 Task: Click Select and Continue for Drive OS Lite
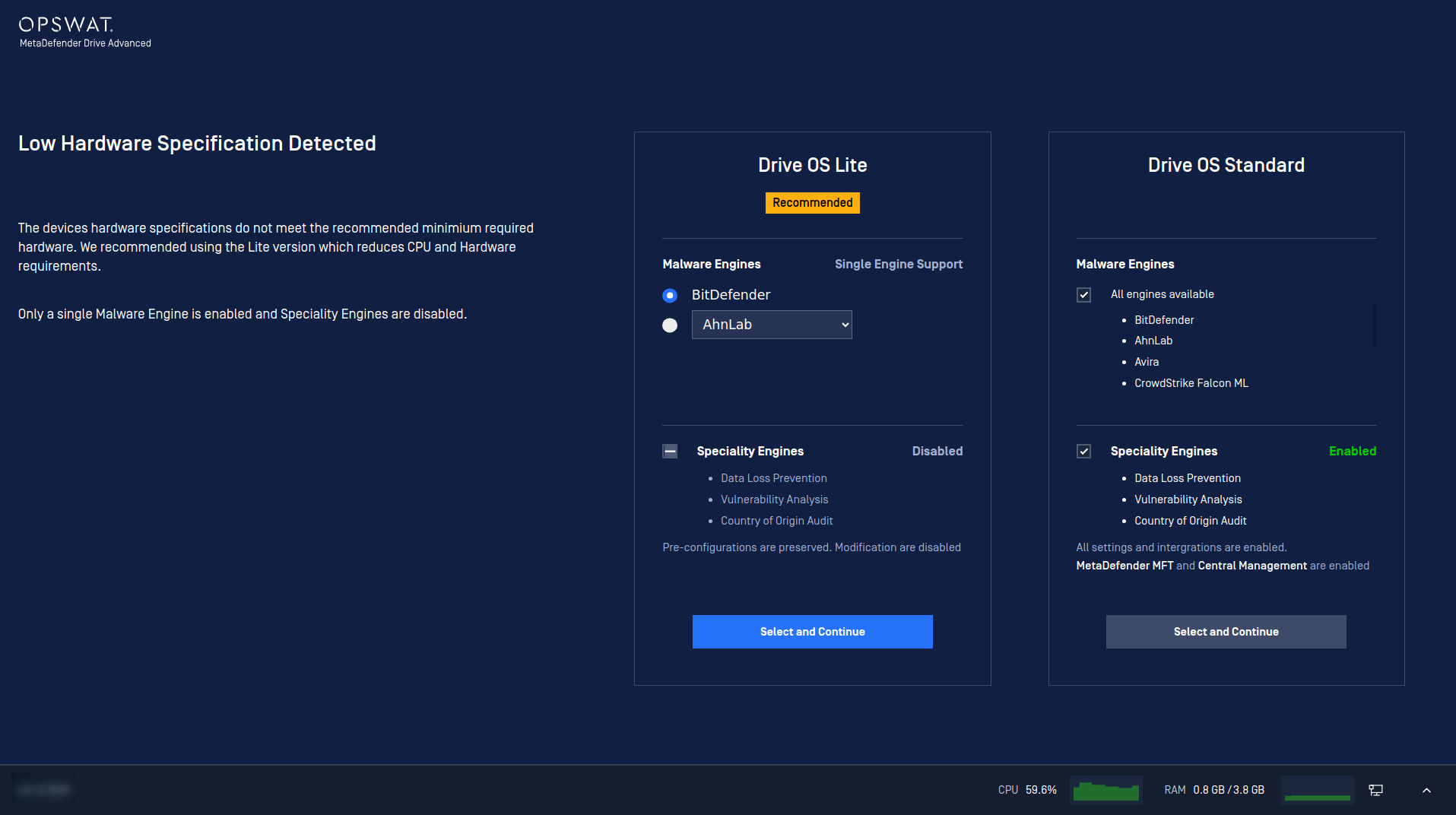point(813,632)
